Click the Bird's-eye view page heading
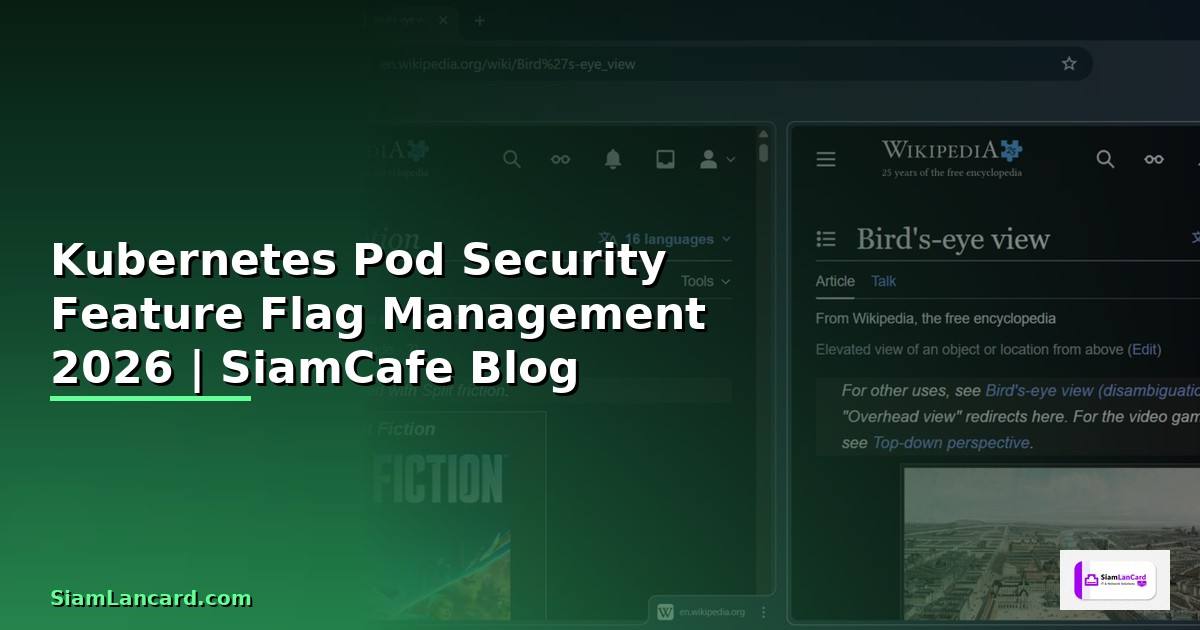Screen dimensions: 1200x630 (953, 239)
